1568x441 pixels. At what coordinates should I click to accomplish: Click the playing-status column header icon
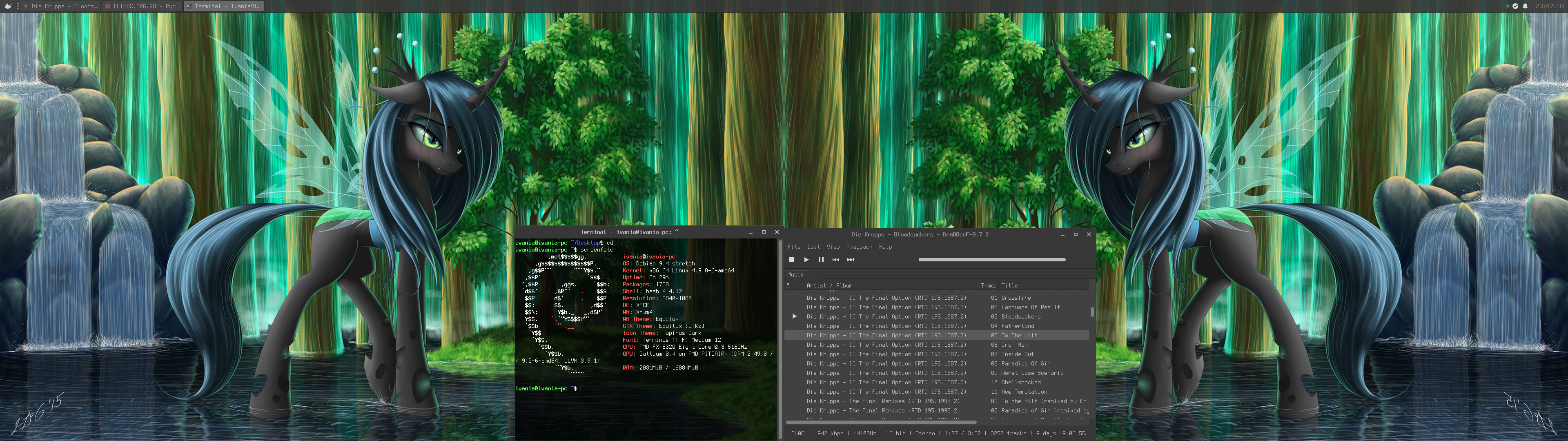coord(788,285)
